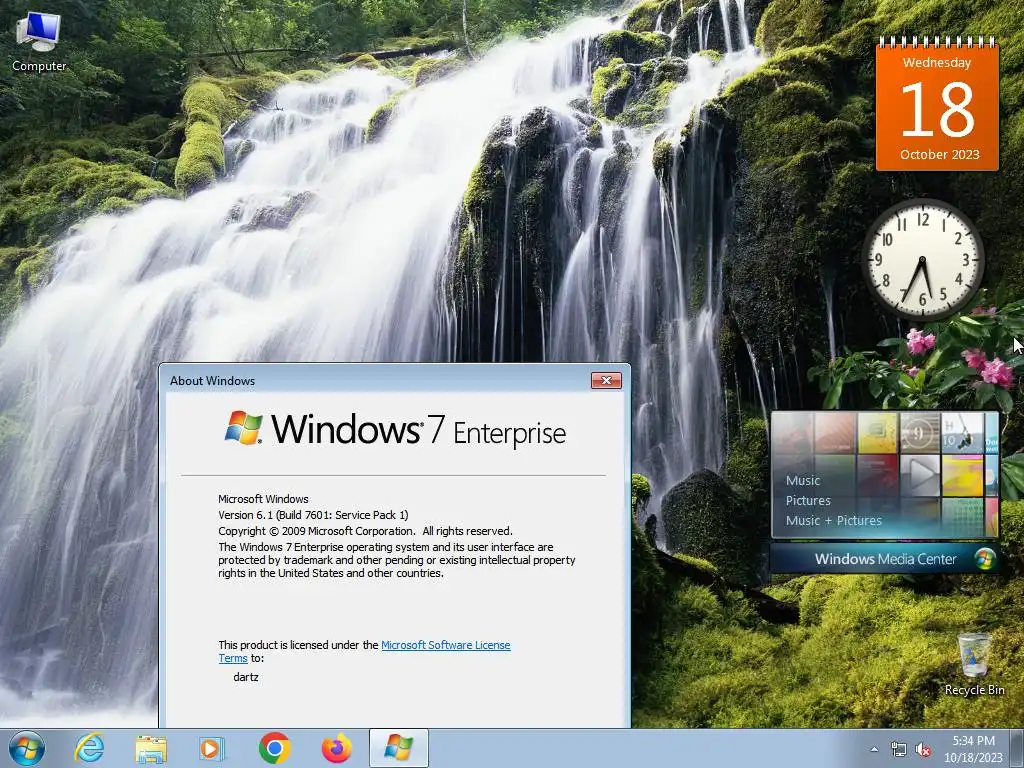
Task: Select Music + Pictures in Media Center gadget
Action: (x=833, y=520)
